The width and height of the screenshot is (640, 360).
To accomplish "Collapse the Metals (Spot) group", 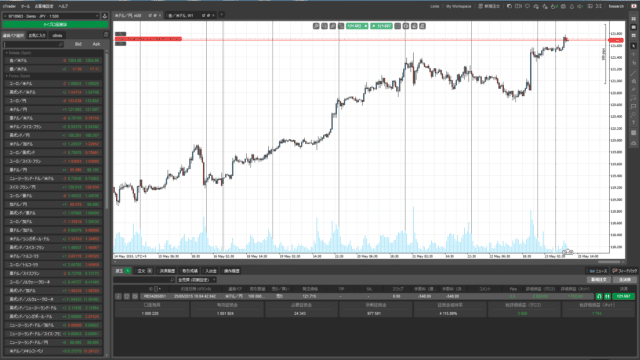I will [x=7, y=53].
